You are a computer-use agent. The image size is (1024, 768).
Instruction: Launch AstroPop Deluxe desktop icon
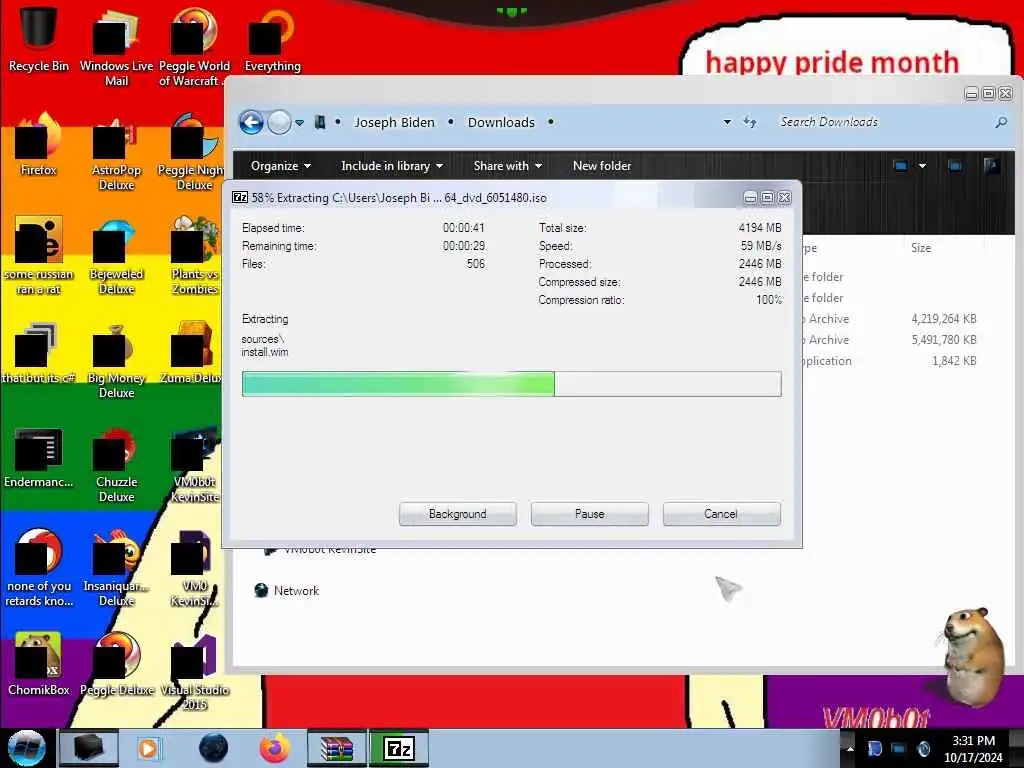coord(116,153)
